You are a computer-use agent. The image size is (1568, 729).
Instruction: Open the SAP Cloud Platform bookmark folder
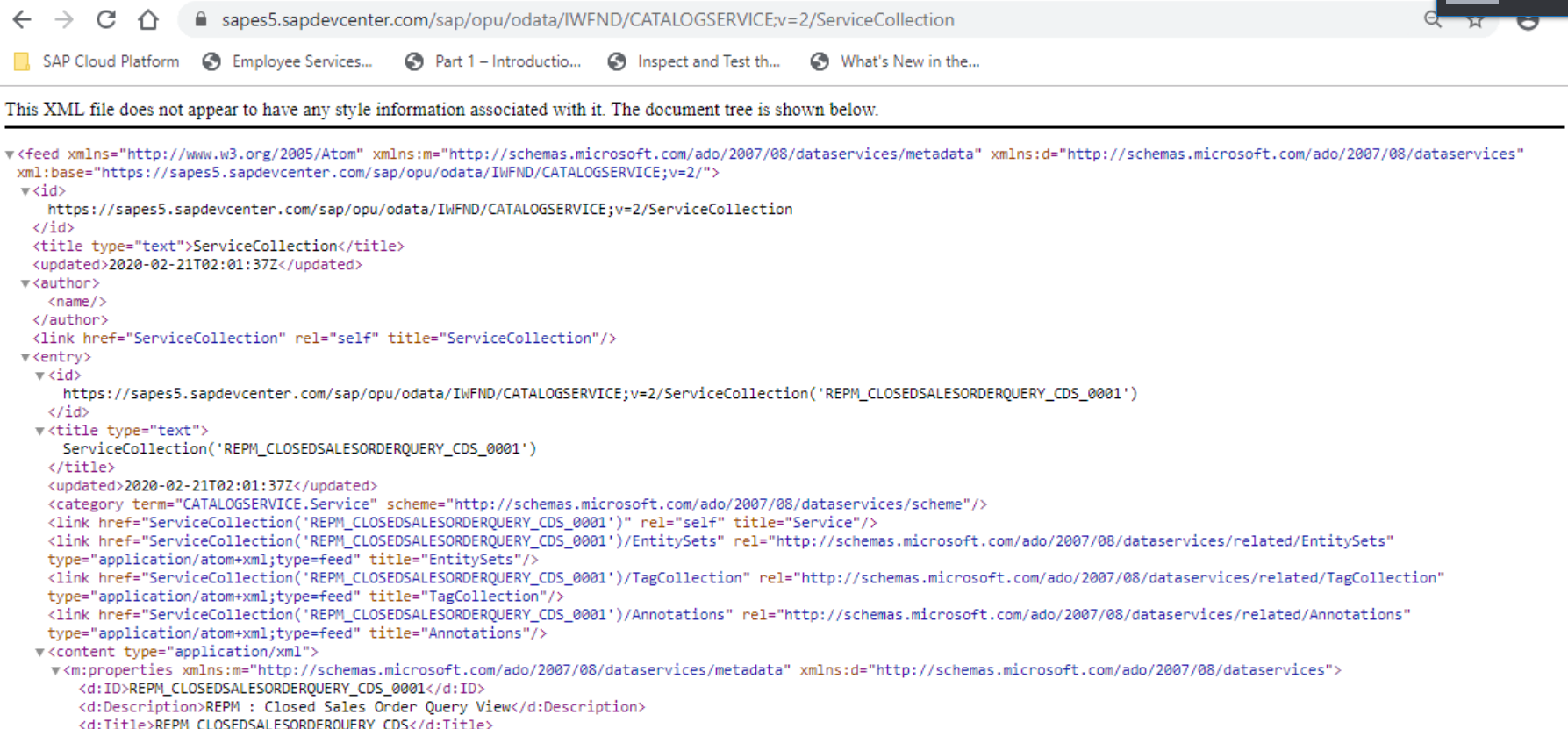click(97, 61)
